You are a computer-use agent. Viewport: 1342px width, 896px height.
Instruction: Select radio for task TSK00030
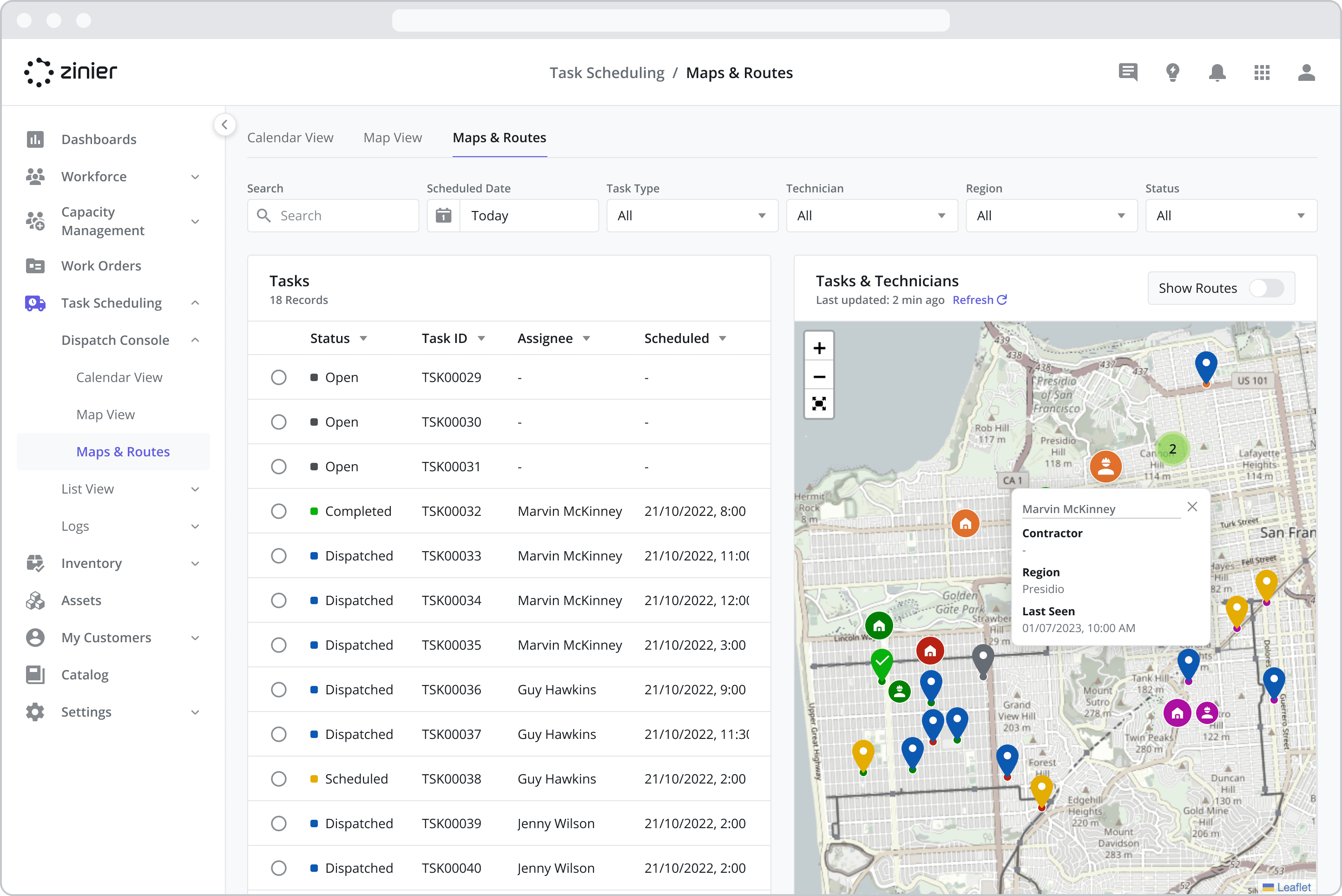click(278, 422)
